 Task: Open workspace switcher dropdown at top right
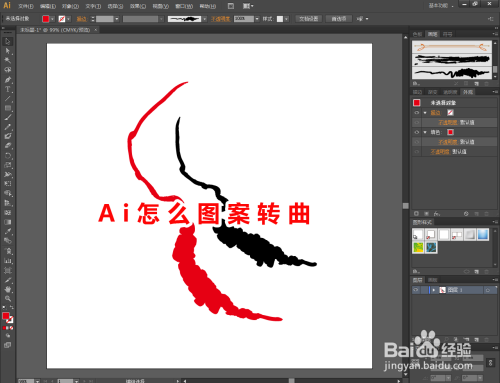tap(441, 6)
